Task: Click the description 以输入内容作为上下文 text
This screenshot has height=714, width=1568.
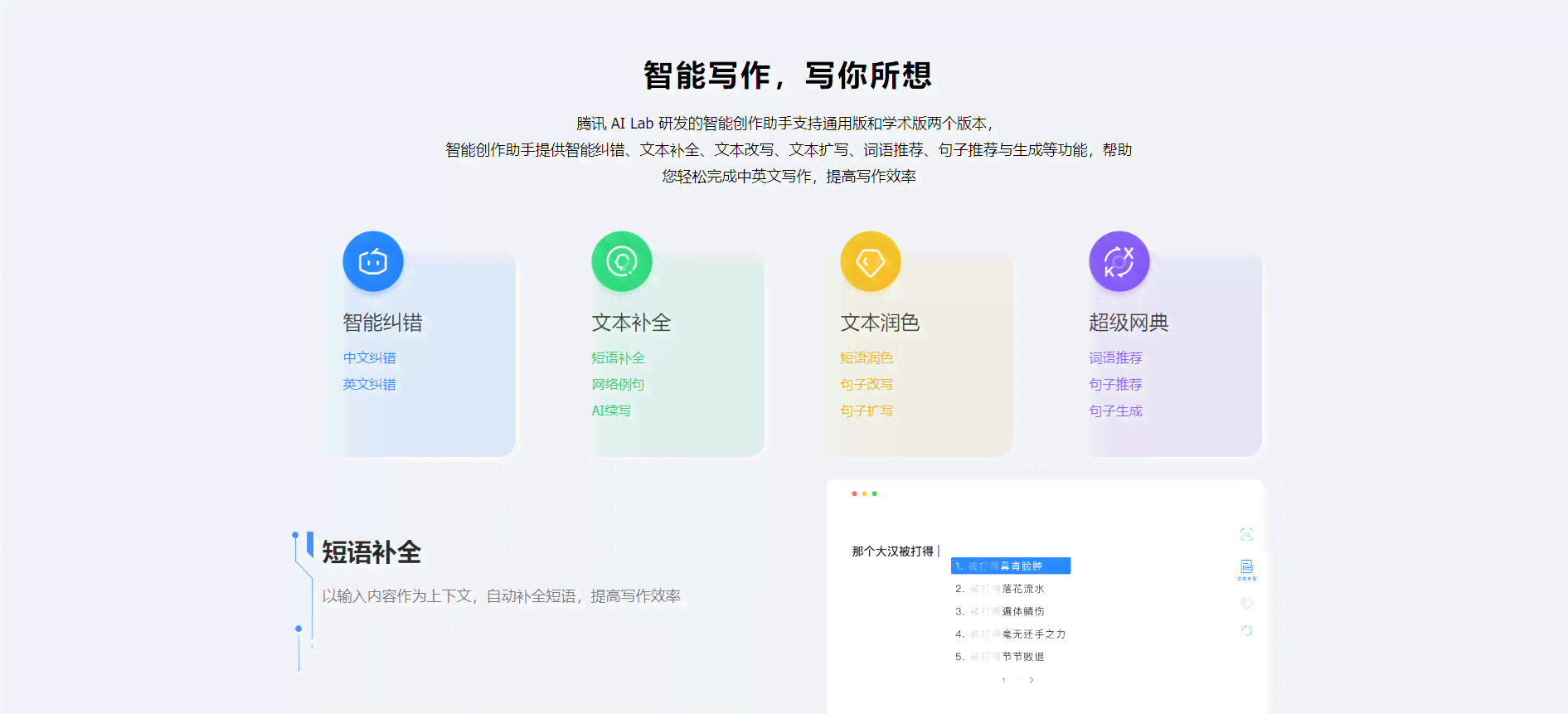Action: coord(501,595)
